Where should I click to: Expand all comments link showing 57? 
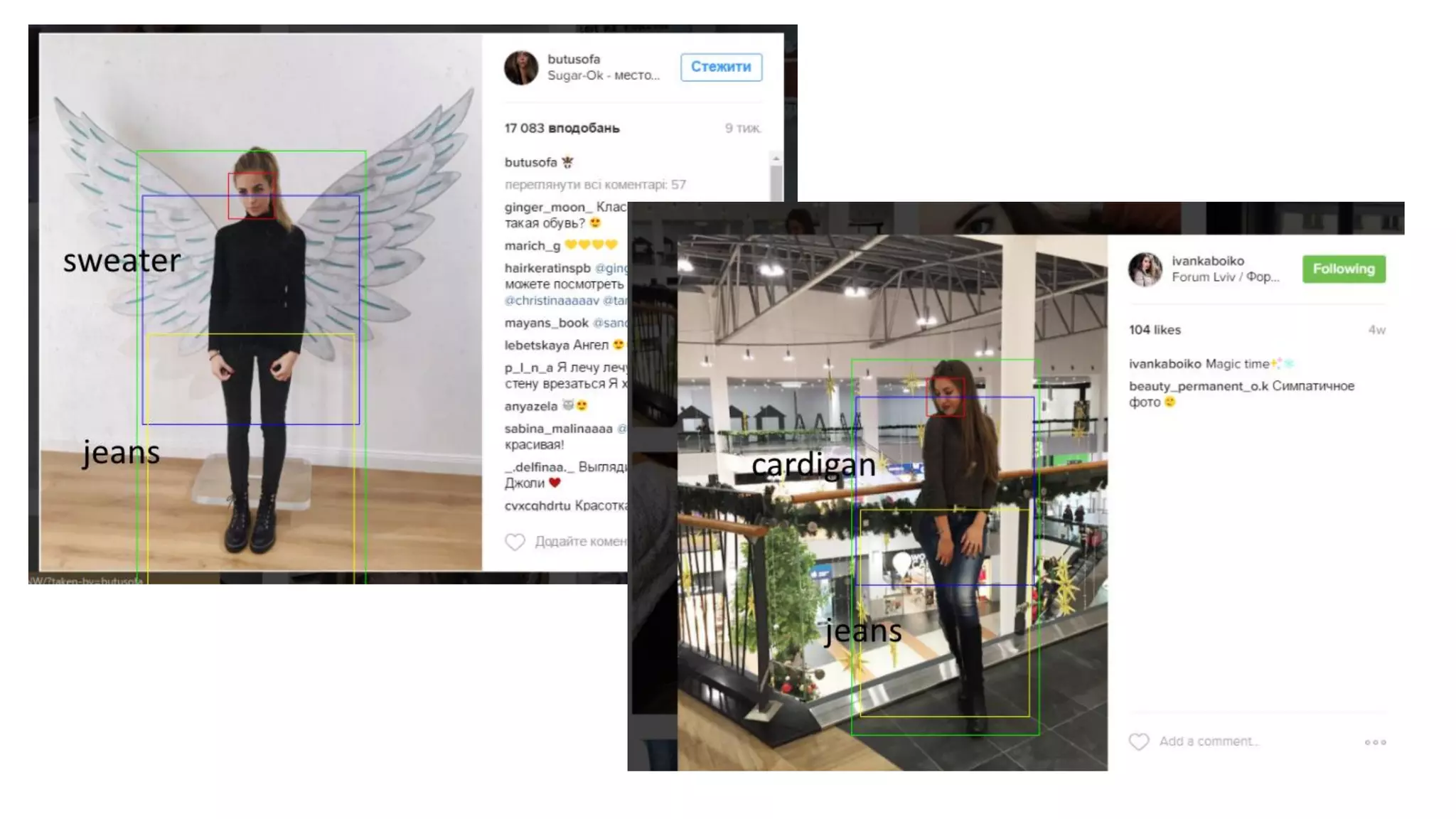(x=595, y=185)
